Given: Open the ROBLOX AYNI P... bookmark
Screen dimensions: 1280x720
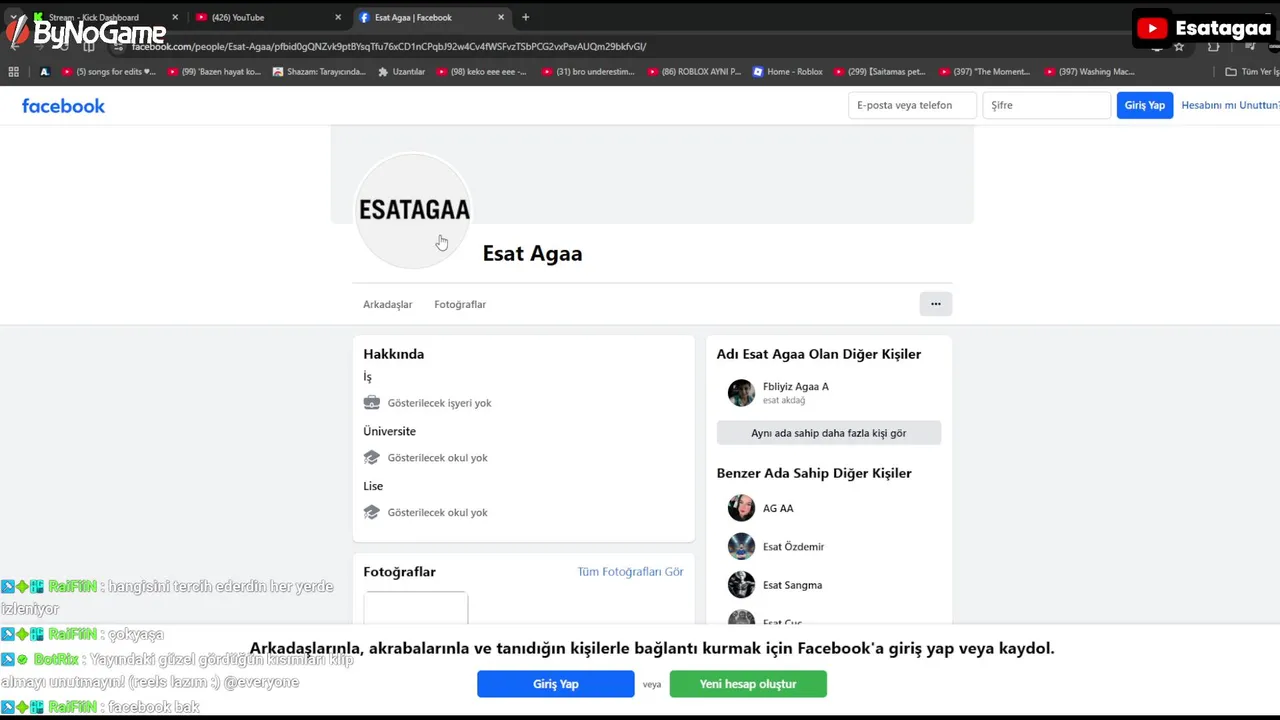Looking at the screenshot, I should 694,72.
